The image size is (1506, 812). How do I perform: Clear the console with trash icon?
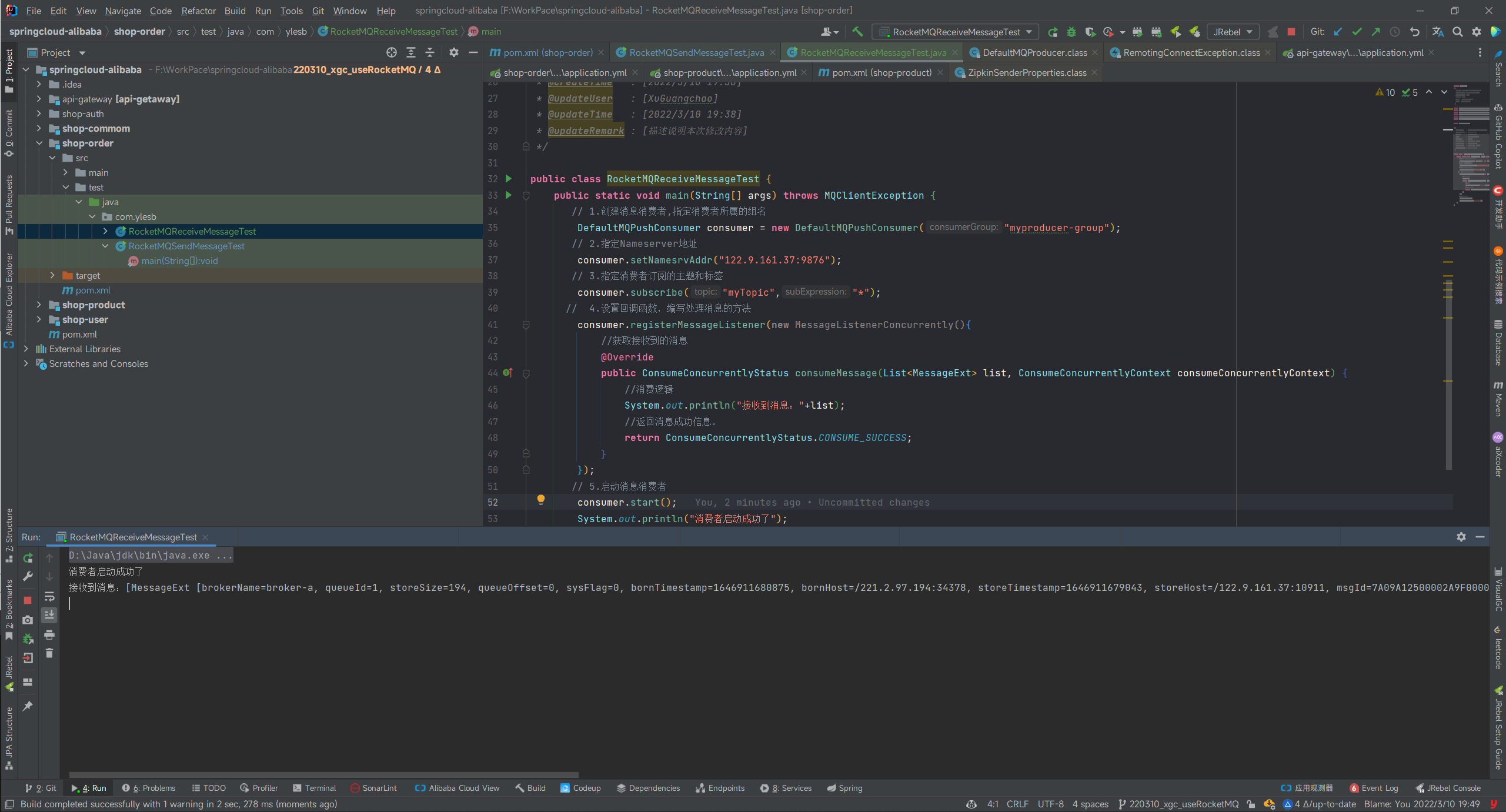point(49,653)
